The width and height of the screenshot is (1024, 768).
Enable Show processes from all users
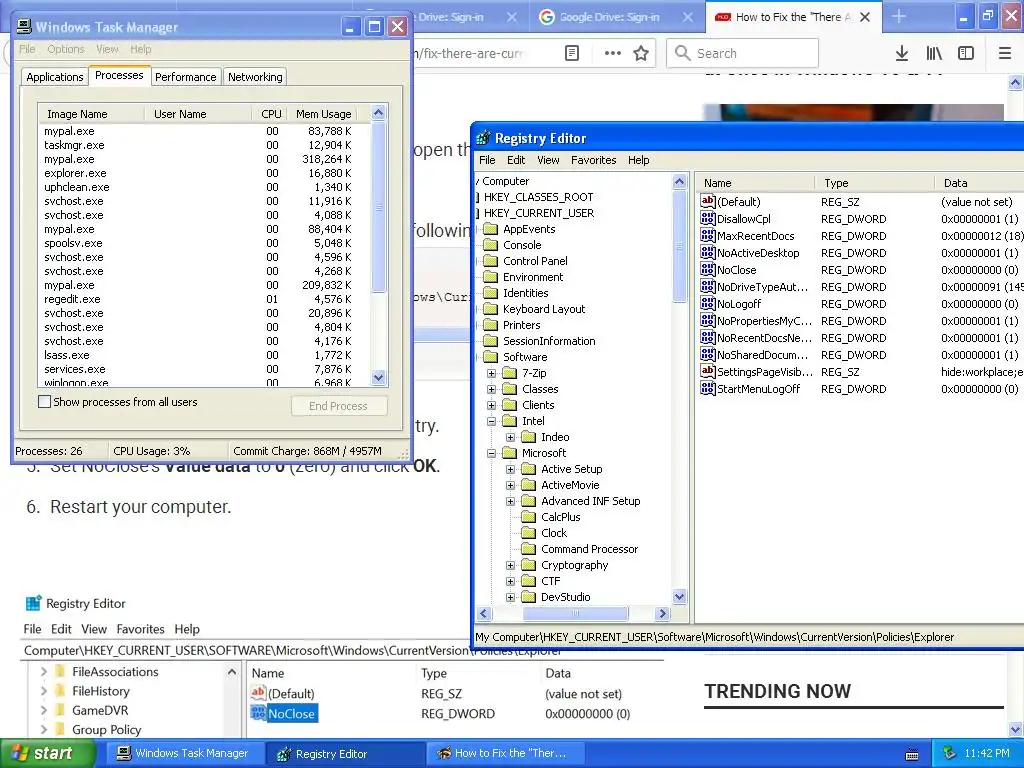(44, 402)
